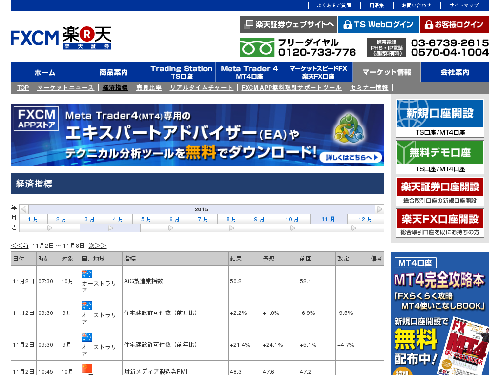The image size is (500, 375).
Task: Open Meta Trader 4 MT4口座 tab
Action: (249, 72)
